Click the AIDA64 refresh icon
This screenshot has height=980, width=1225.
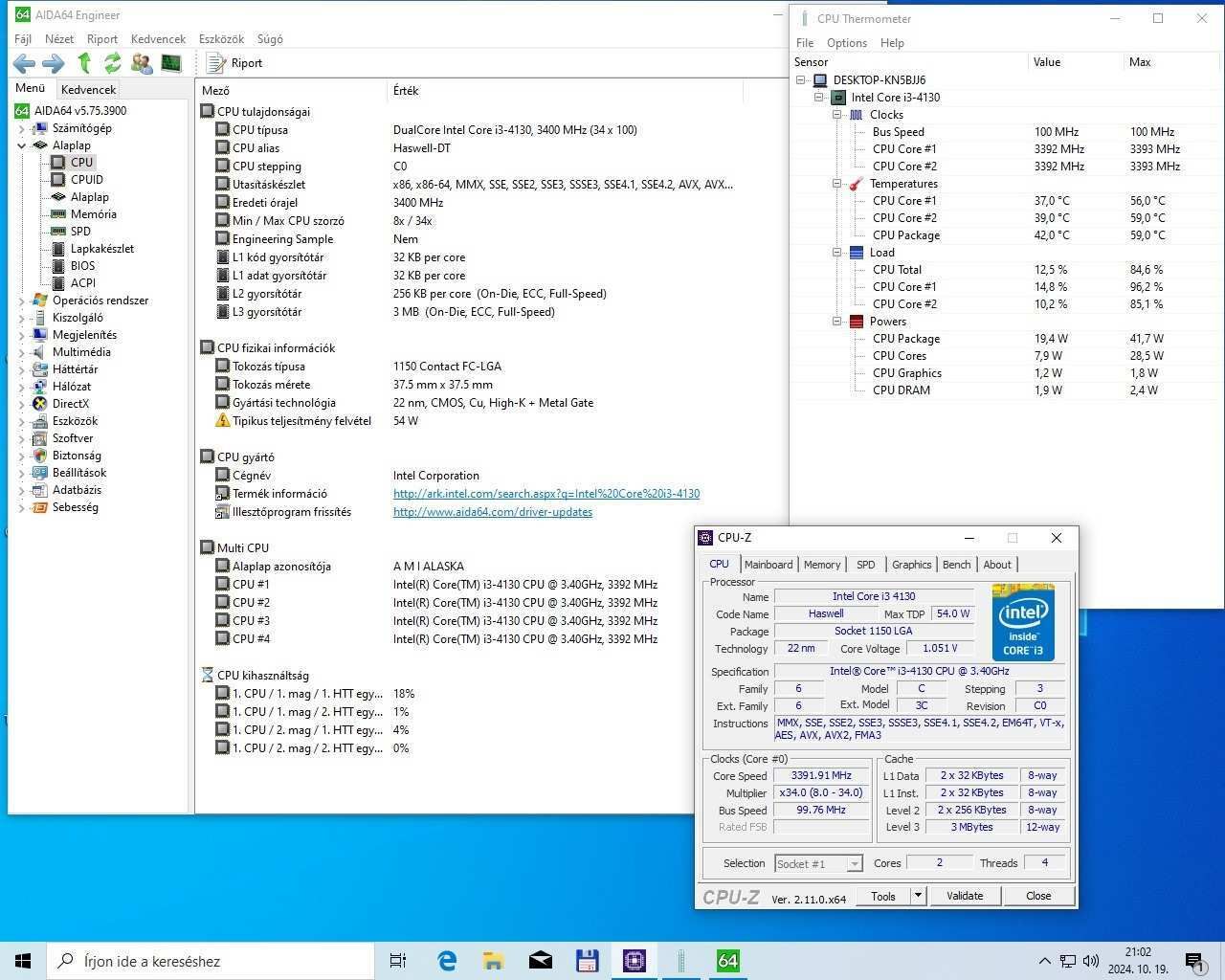click(113, 63)
